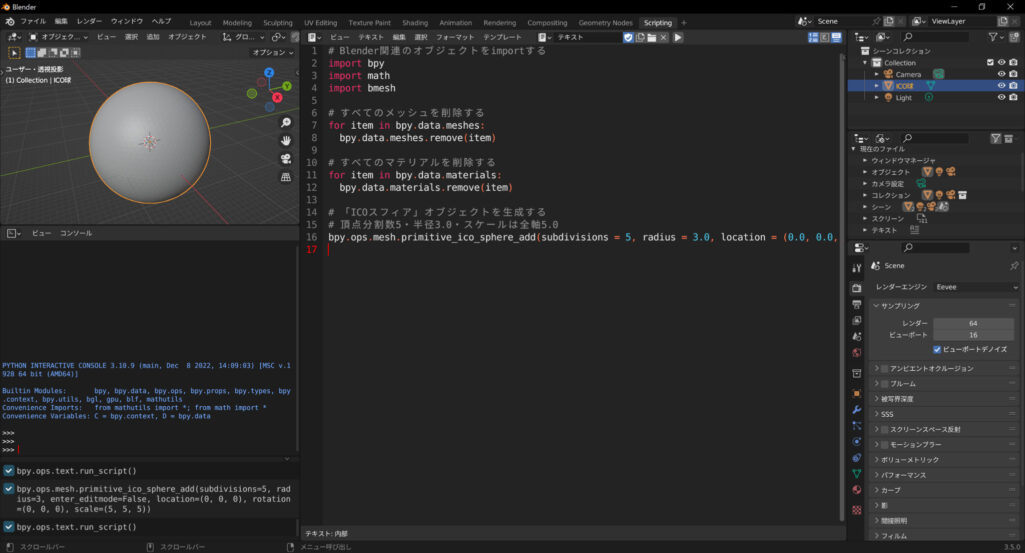Image resolution: width=1025 pixels, height=553 pixels.
Task: Open Texture properties checker tab
Action: 856,510
